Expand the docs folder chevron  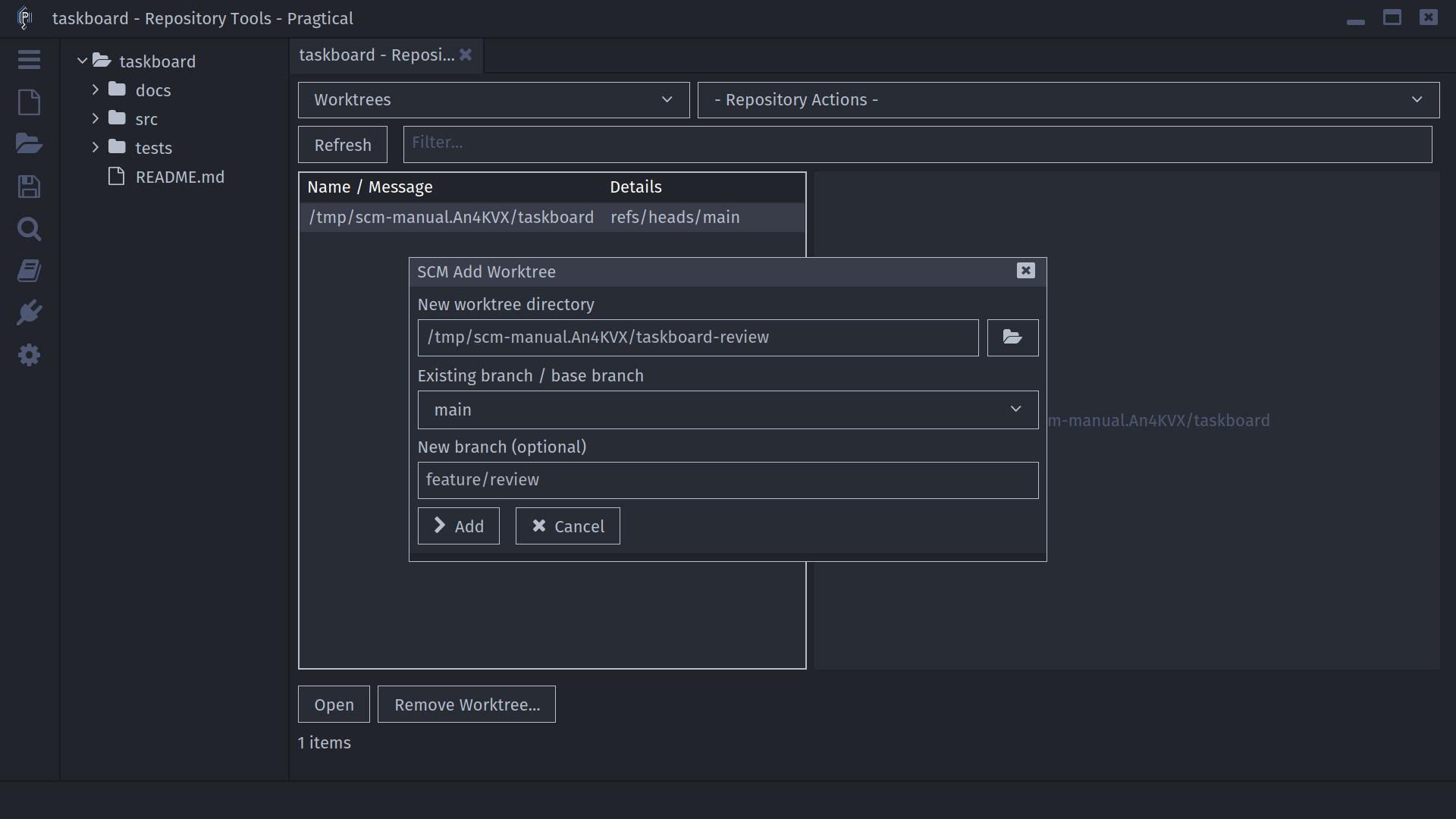96,89
